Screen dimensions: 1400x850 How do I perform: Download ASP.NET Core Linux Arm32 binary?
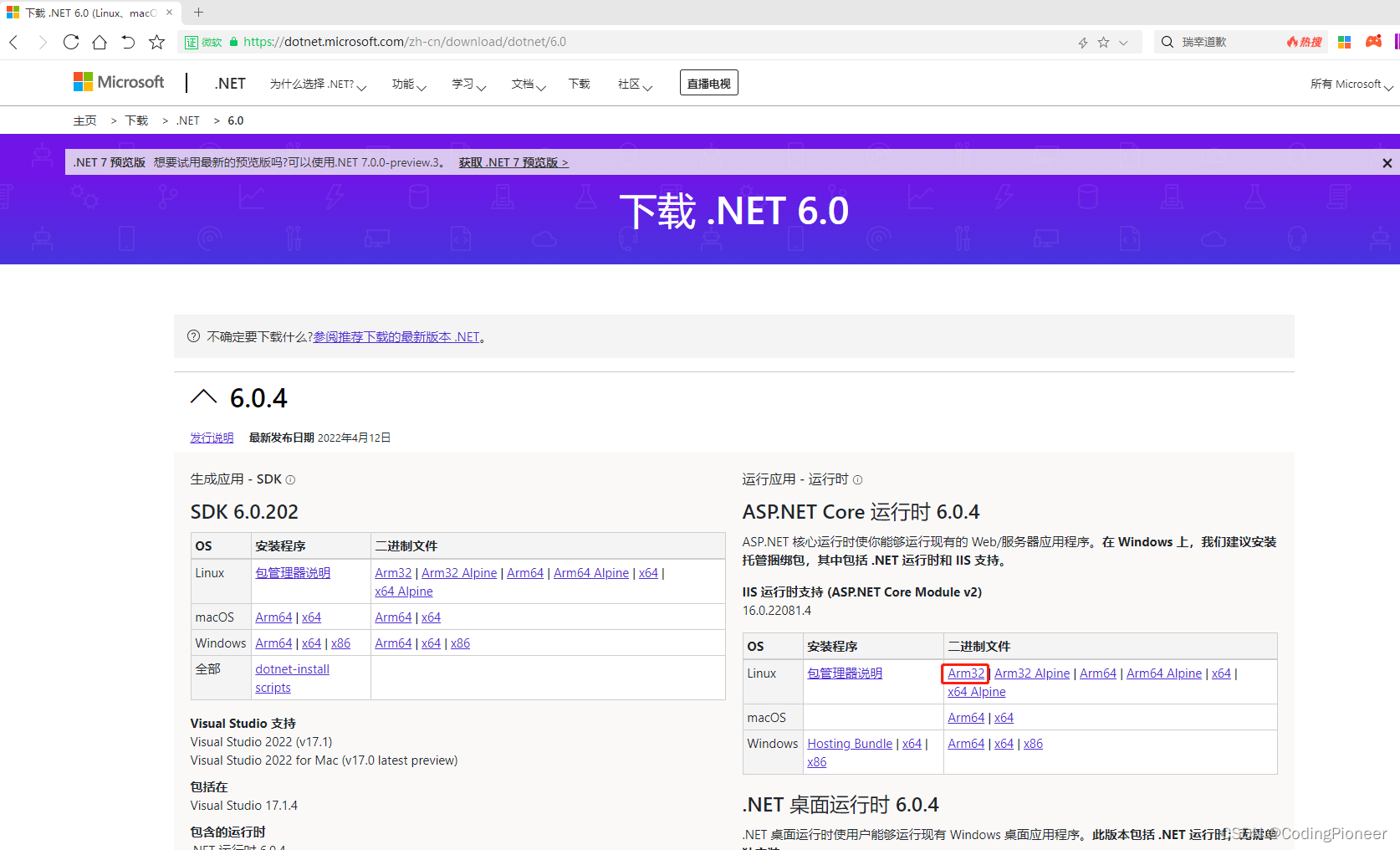966,673
